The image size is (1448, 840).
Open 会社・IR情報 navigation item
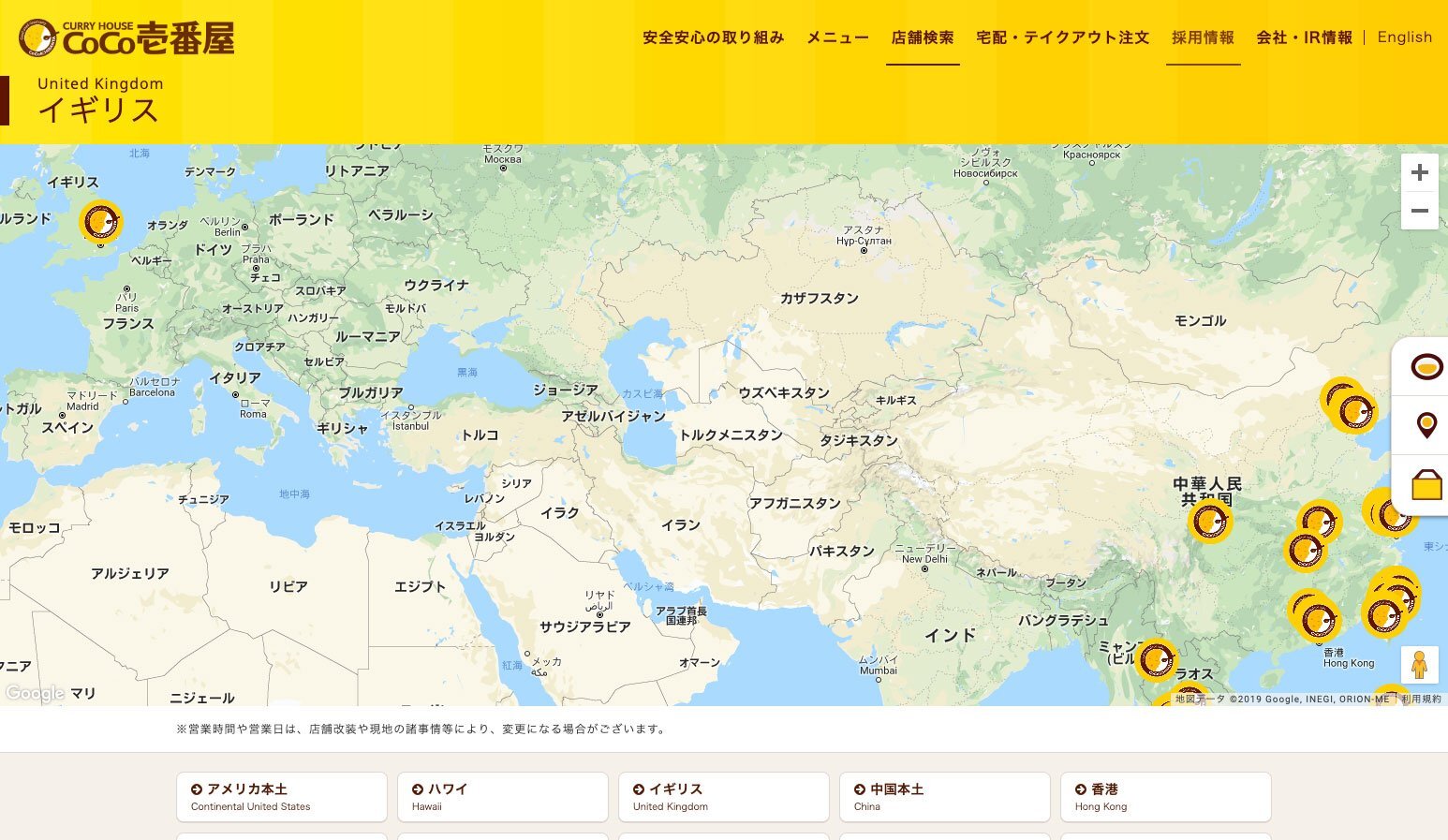point(1305,37)
